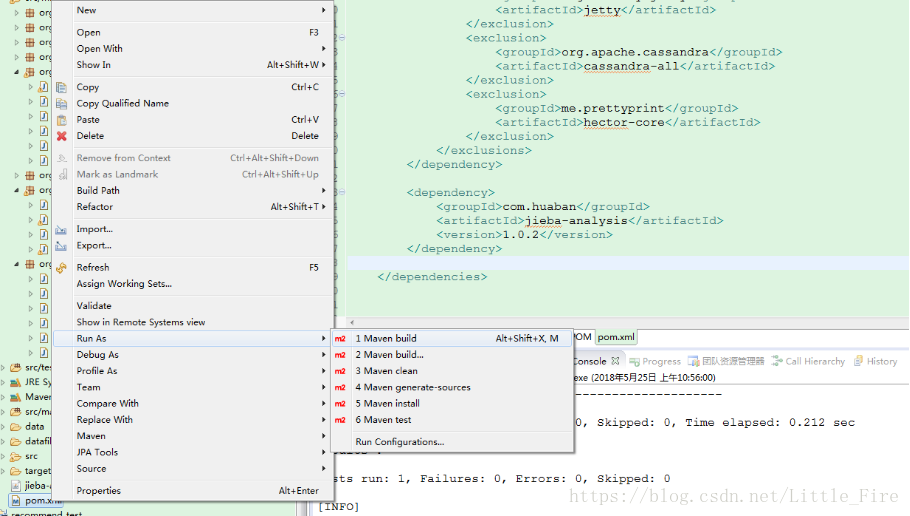This screenshot has height=516, width=910.
Task: Expand the JRE System Library node
Action: (4, 382)
